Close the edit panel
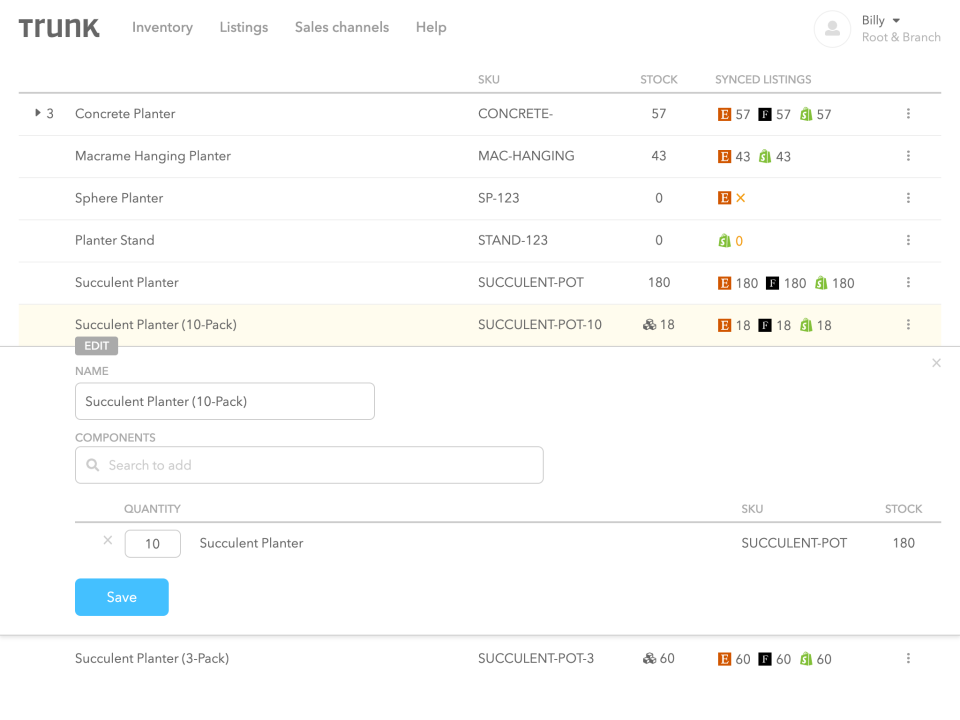This screenshot has height=720, width=960. click(936, 363)
